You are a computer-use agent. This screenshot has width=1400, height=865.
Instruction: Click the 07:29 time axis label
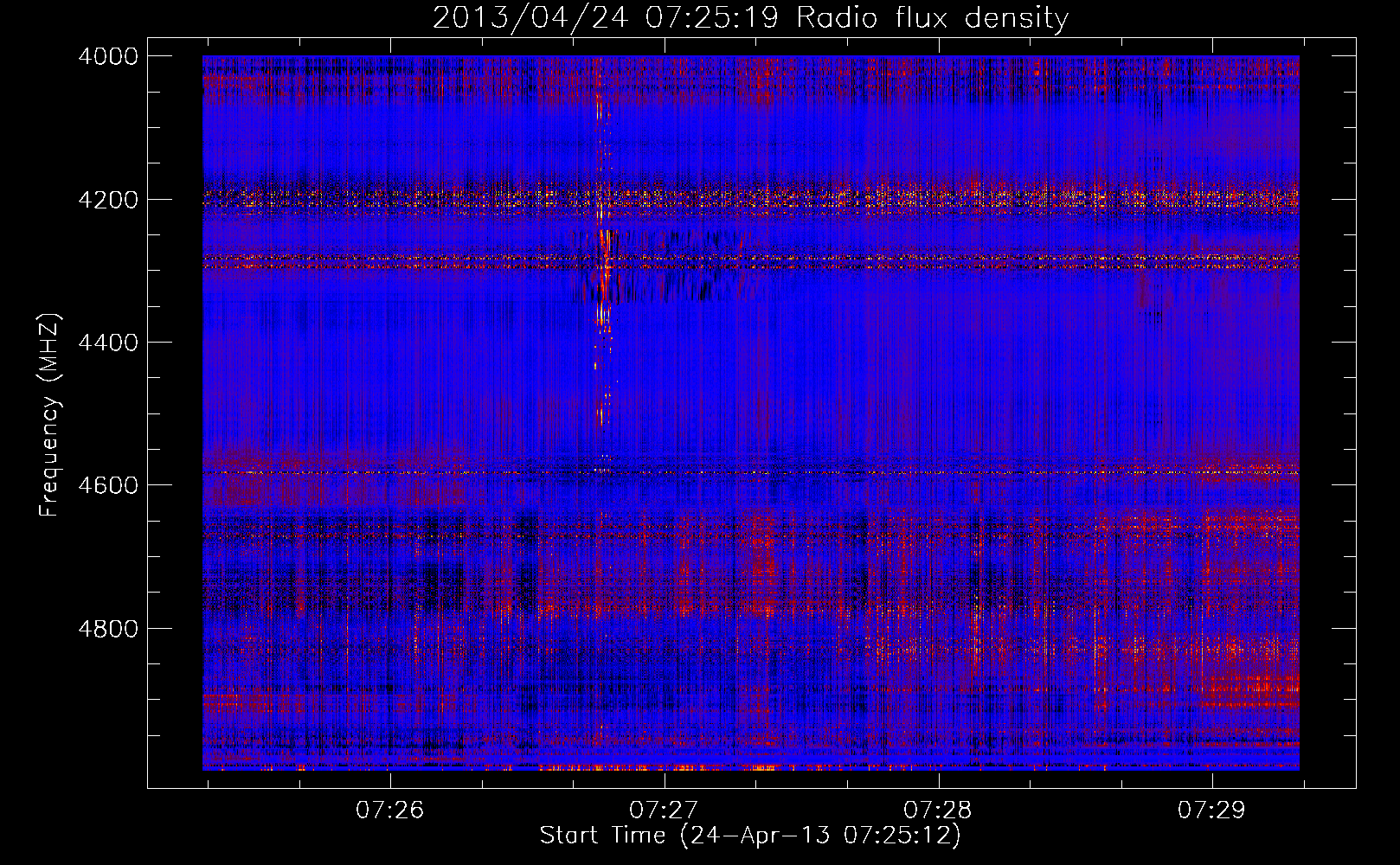1211,811
